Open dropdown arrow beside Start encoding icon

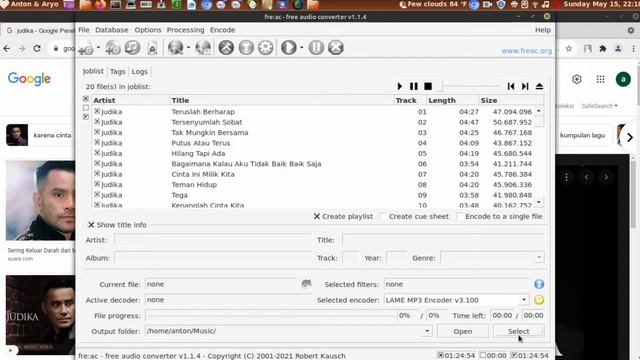[302, 48]
